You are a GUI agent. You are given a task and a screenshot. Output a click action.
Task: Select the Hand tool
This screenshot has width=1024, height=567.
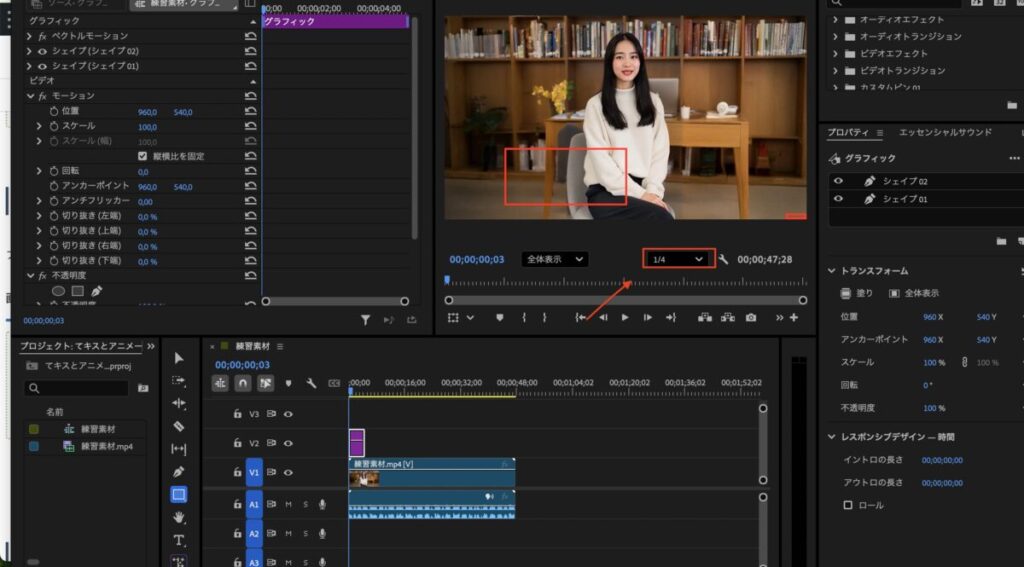click(x=179, y=517)
